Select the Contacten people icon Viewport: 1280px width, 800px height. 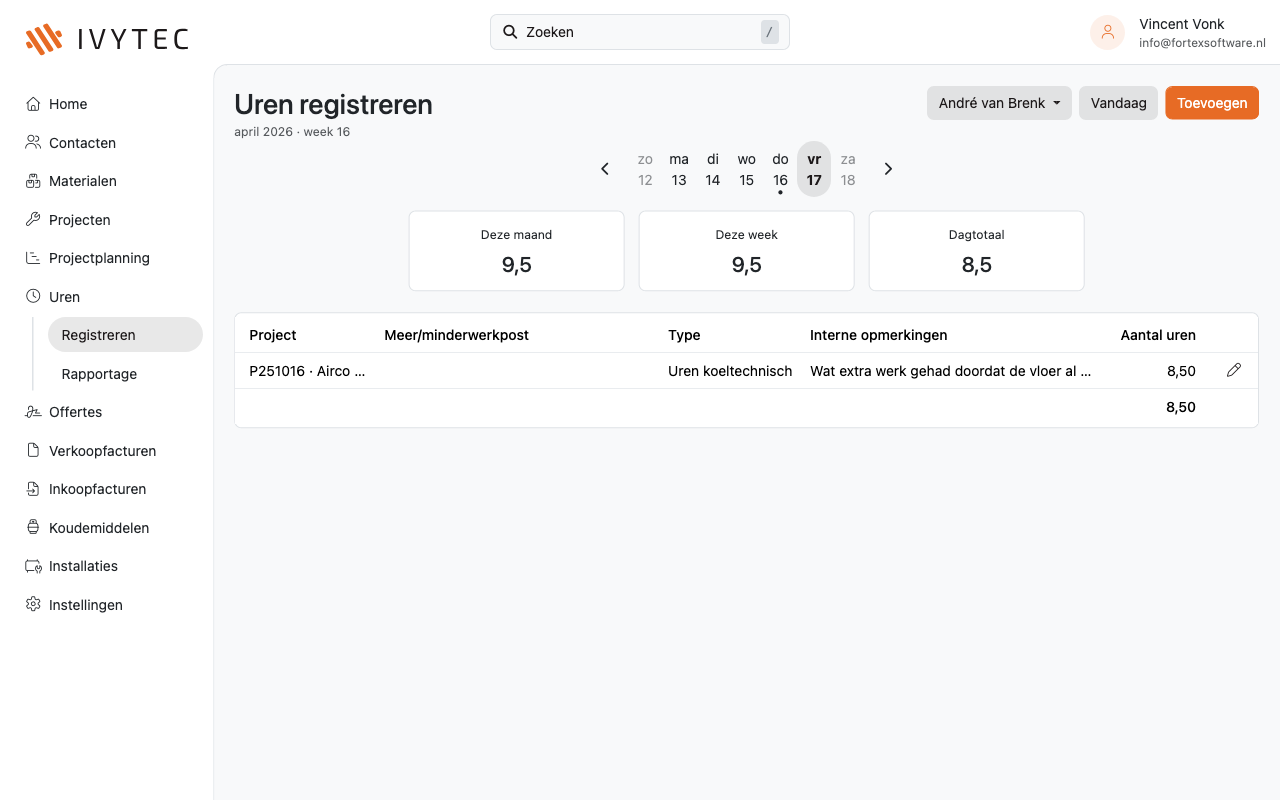[33, 142]
